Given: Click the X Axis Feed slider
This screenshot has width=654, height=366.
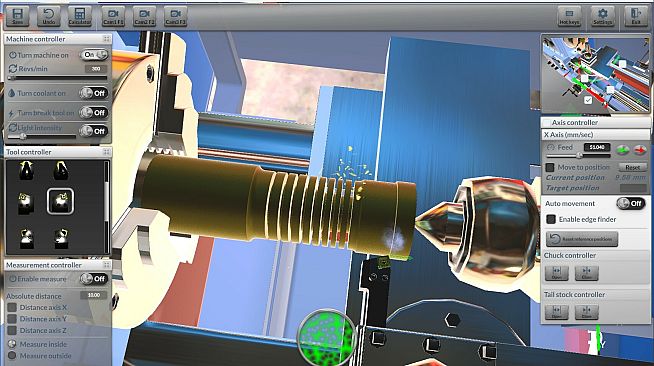Looking at the screenshot, I should [x=578, y=156].
